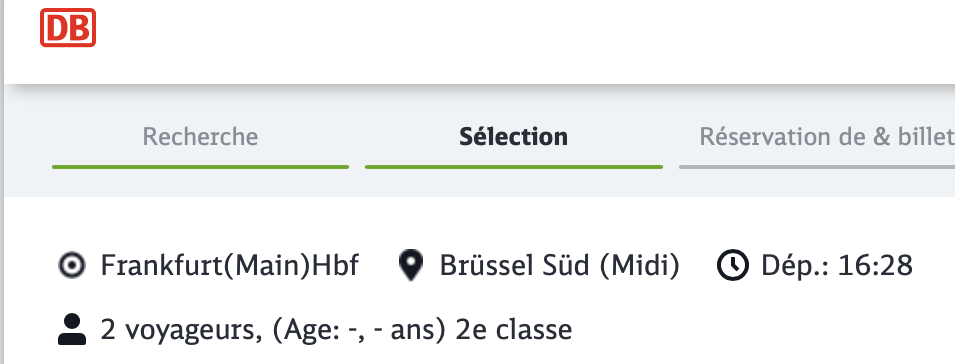Click the 2e classe label
This screenshot has height=364, width=955.
point(514,330)
